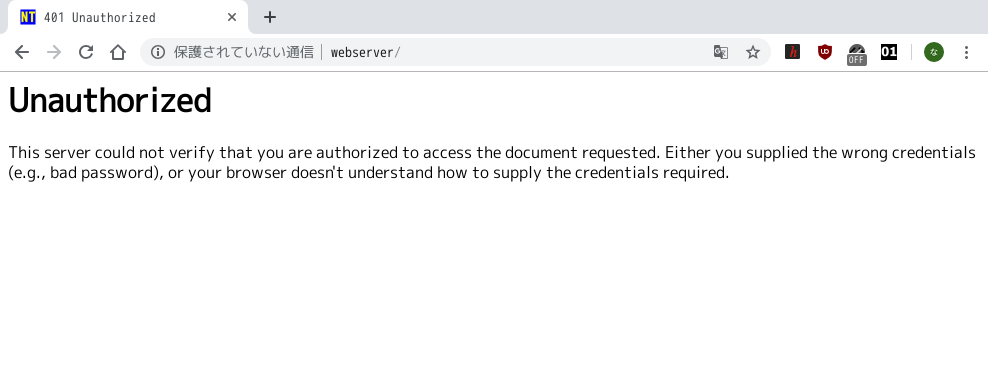988x371 pixels.
Task: Open the home page button
Action: coord(118,52)
